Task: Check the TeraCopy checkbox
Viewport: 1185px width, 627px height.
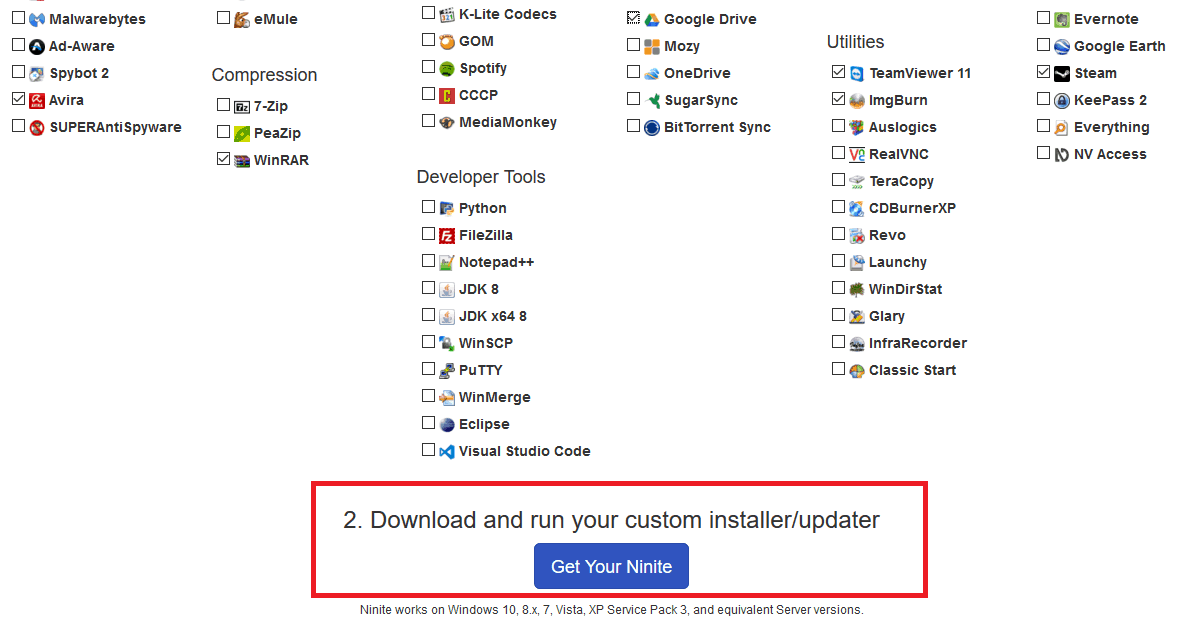Action: (838, 180)
